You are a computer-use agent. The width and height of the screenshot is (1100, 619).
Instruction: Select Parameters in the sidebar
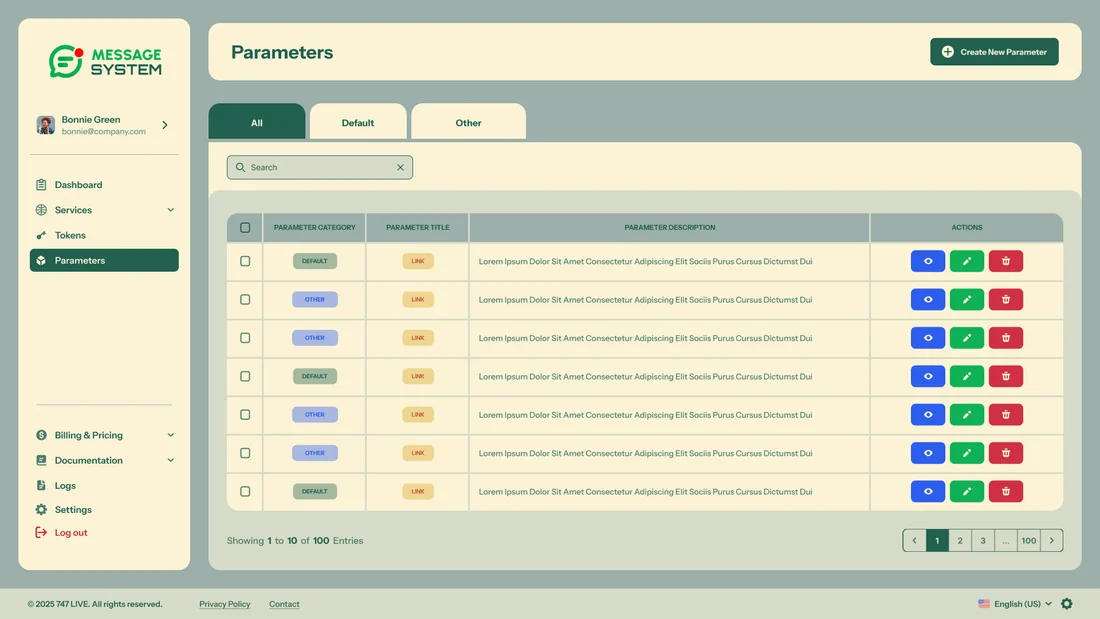point(104,260)
